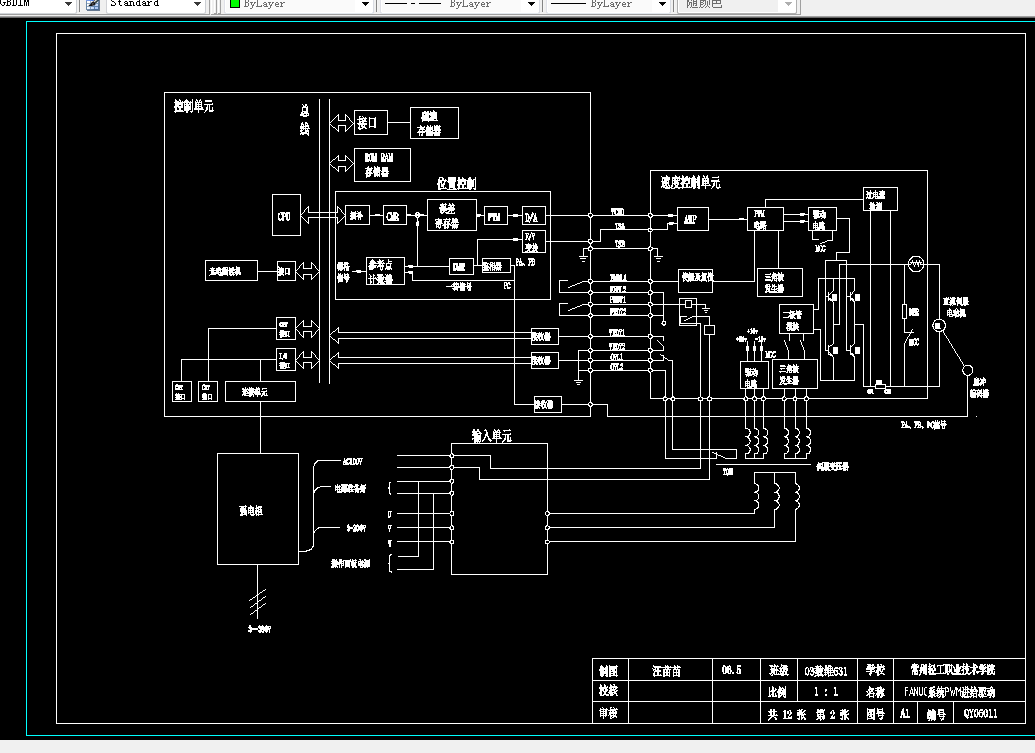
Task: Click the CMR block label
Action: 393,216
